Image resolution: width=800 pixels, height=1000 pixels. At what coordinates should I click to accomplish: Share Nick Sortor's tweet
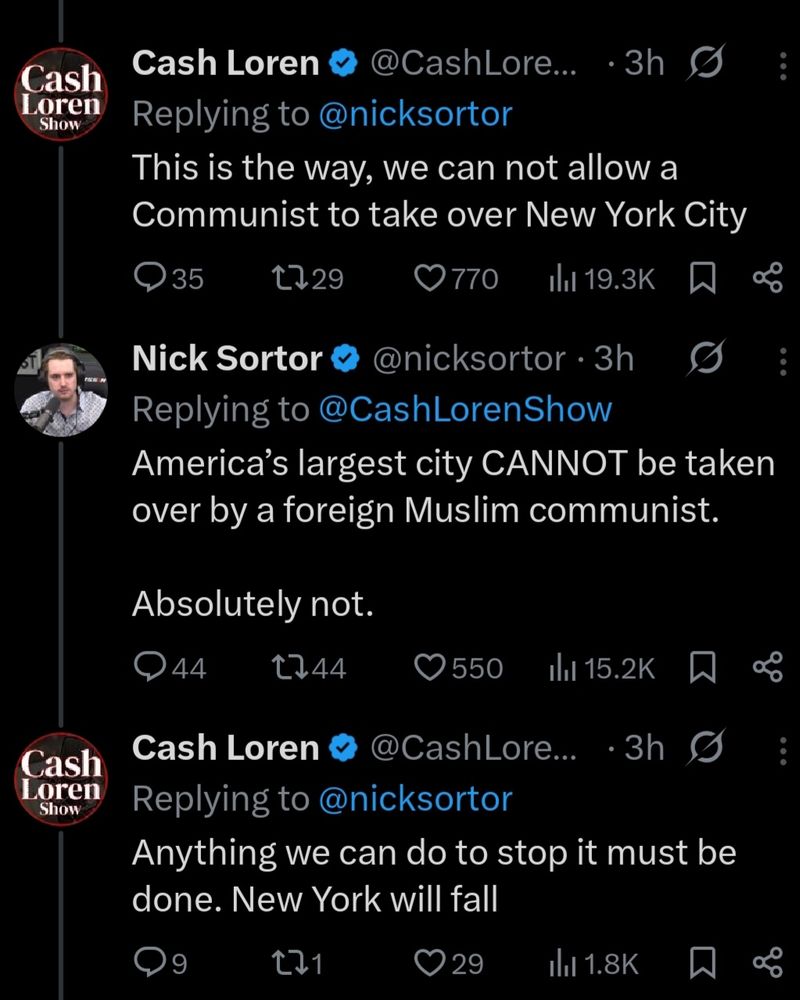765,666
